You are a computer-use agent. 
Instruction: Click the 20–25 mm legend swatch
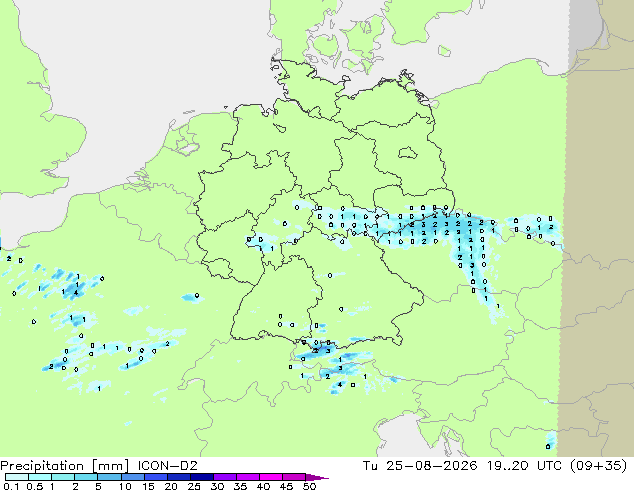point(178,477)
